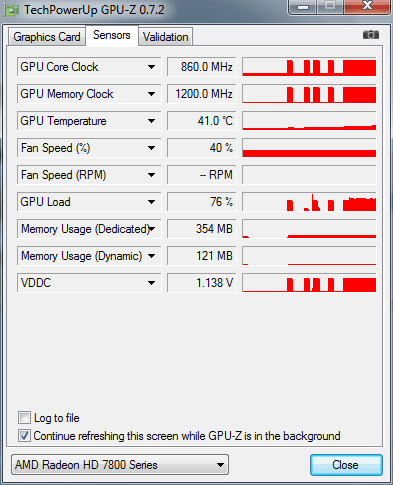
Task: Minimize the GPU-Z window
Action: click(x=303, y=6)
